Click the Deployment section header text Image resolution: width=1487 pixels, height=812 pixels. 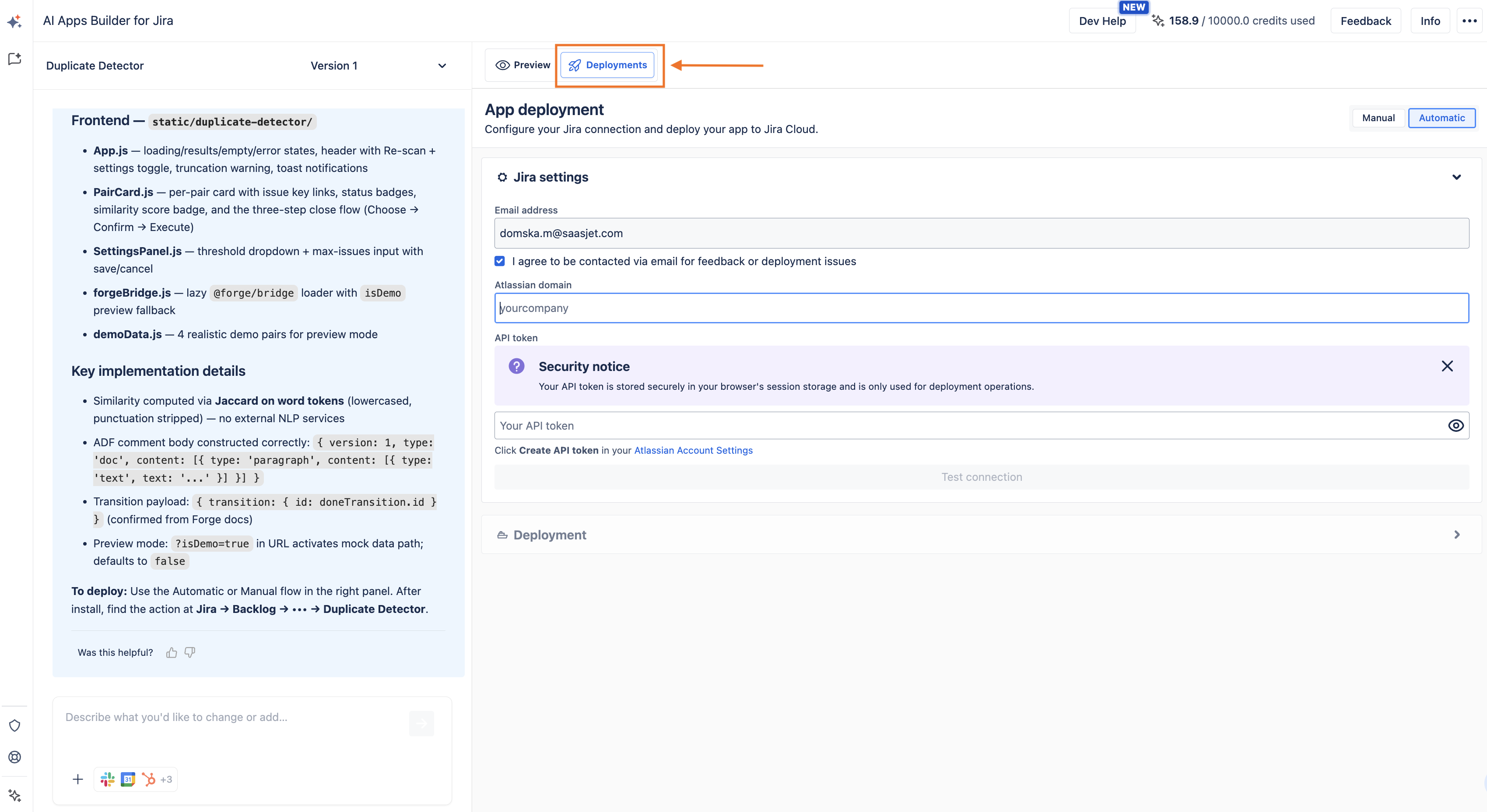pyautogui.click(x=550, y=535)
